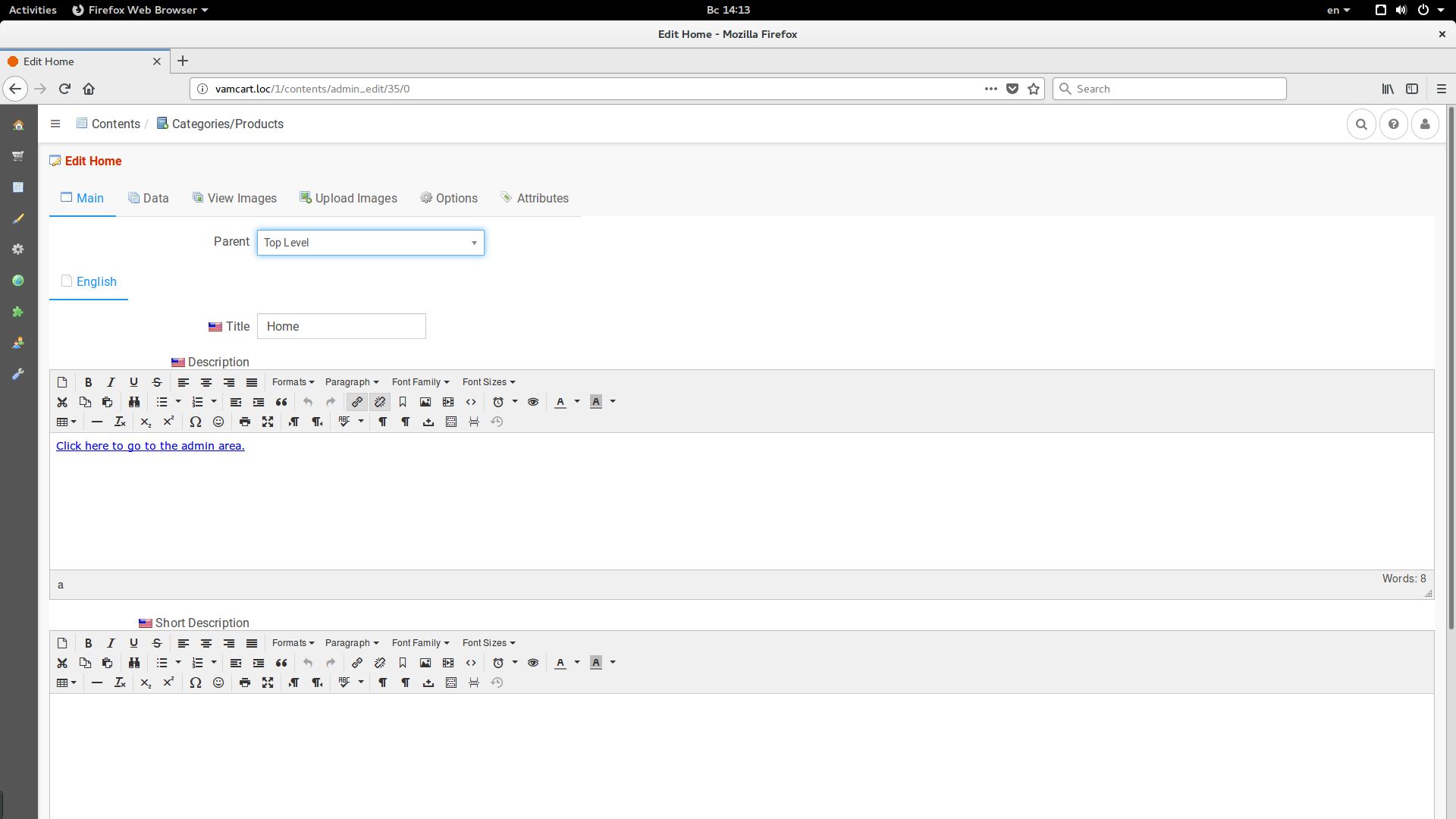The height and width of the screenshot is (819, 1456).
Task: Click the Contents breadcrumb link
Action: click(x=115, y=124)
